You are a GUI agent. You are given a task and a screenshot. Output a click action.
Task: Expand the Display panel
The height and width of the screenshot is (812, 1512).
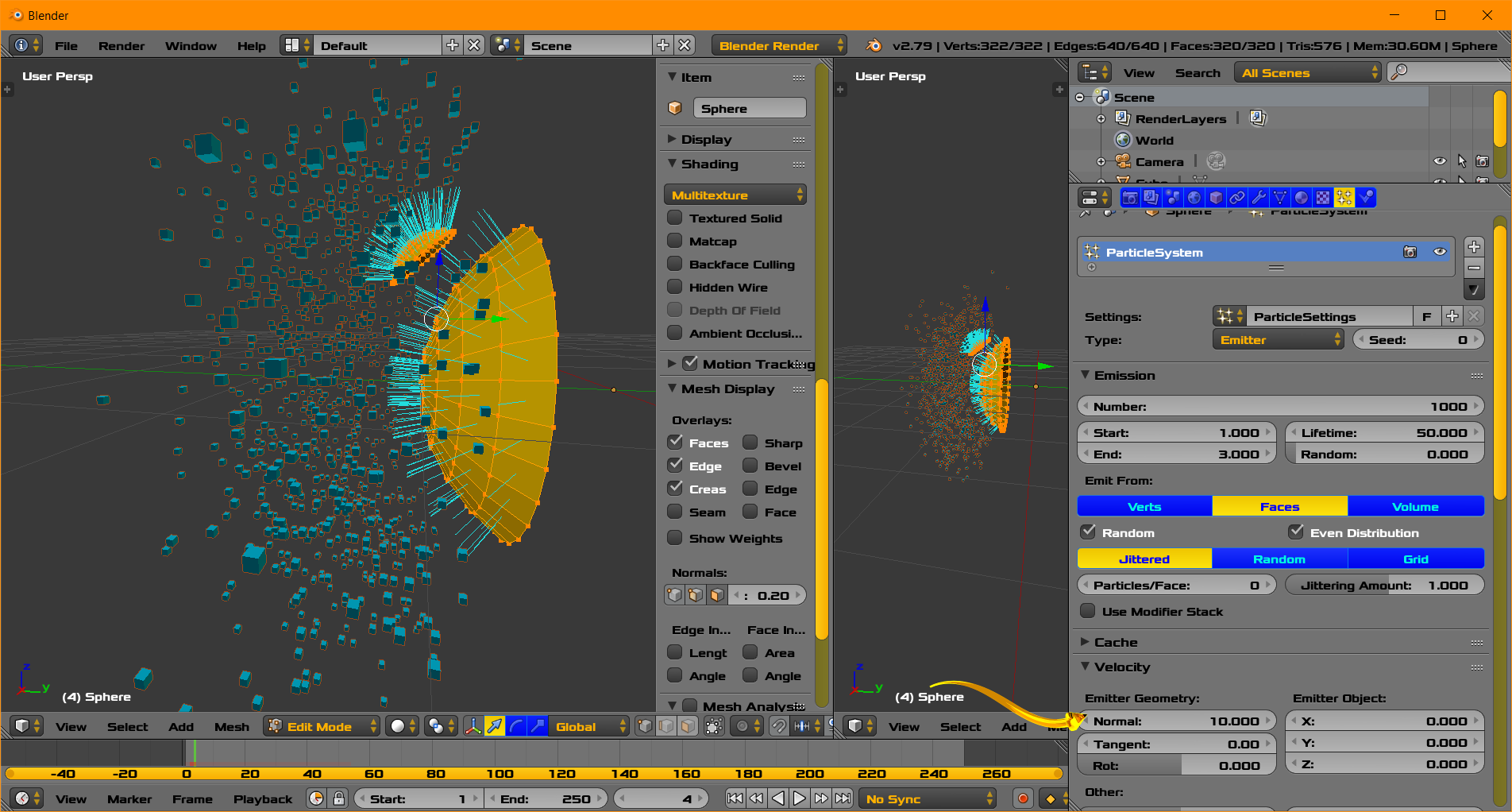point(705,139)
